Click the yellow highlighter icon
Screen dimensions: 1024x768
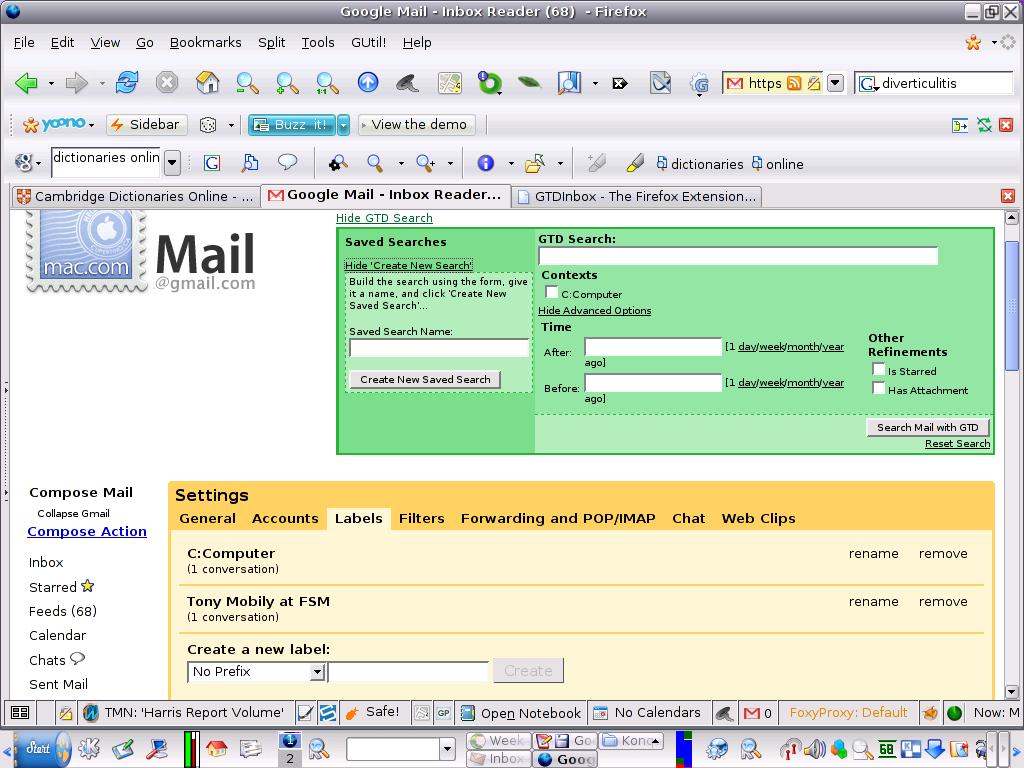click(x=634, y=163)
